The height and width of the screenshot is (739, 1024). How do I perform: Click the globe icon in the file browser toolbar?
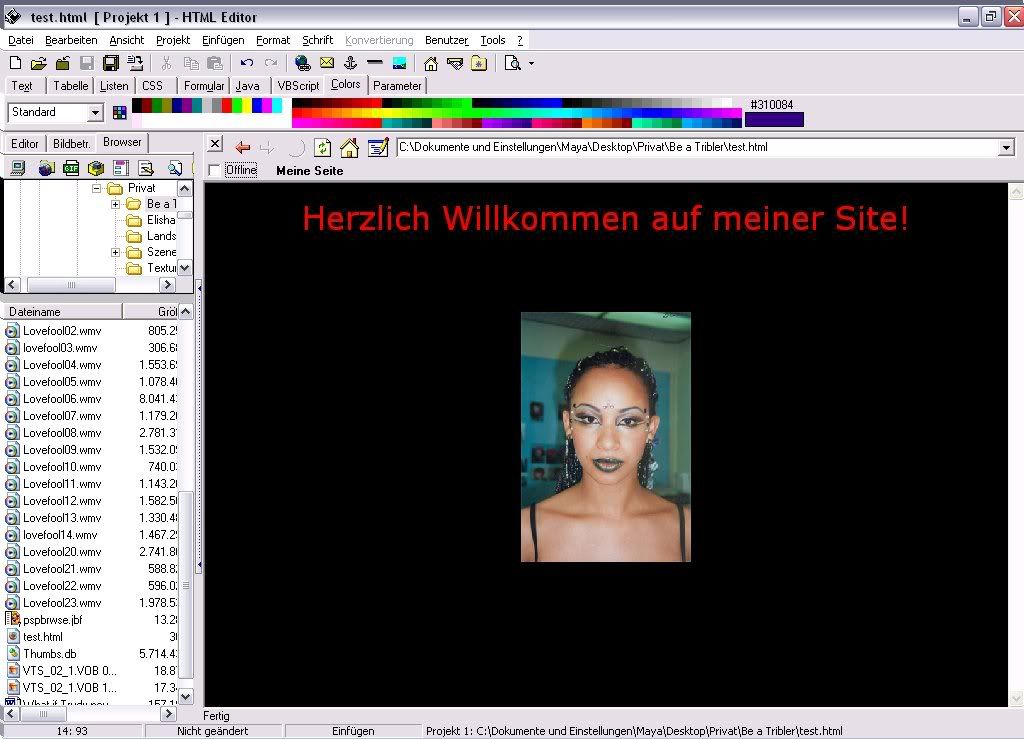tap(46, 168)
